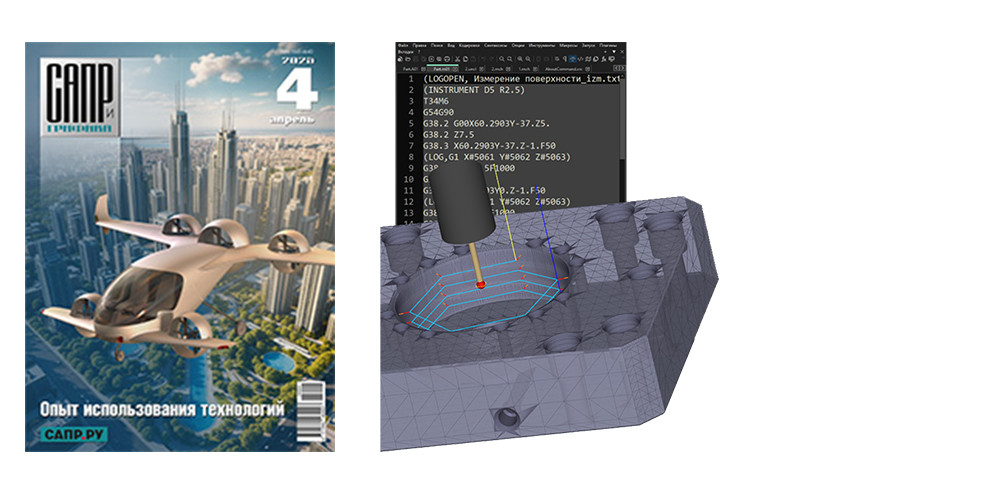
Task: Click the Cut scissors toolbar icon
Action: pos(457,59)
